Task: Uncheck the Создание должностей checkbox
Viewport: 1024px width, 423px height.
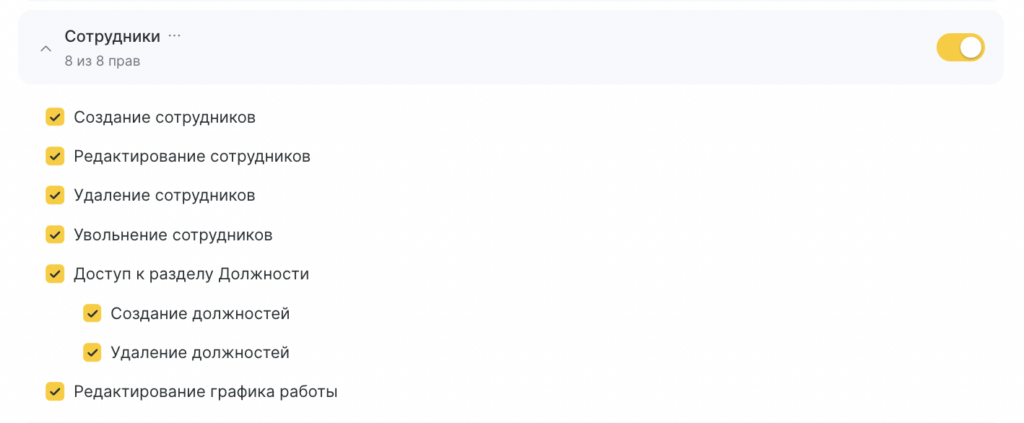Action: [x=92, y=314]
